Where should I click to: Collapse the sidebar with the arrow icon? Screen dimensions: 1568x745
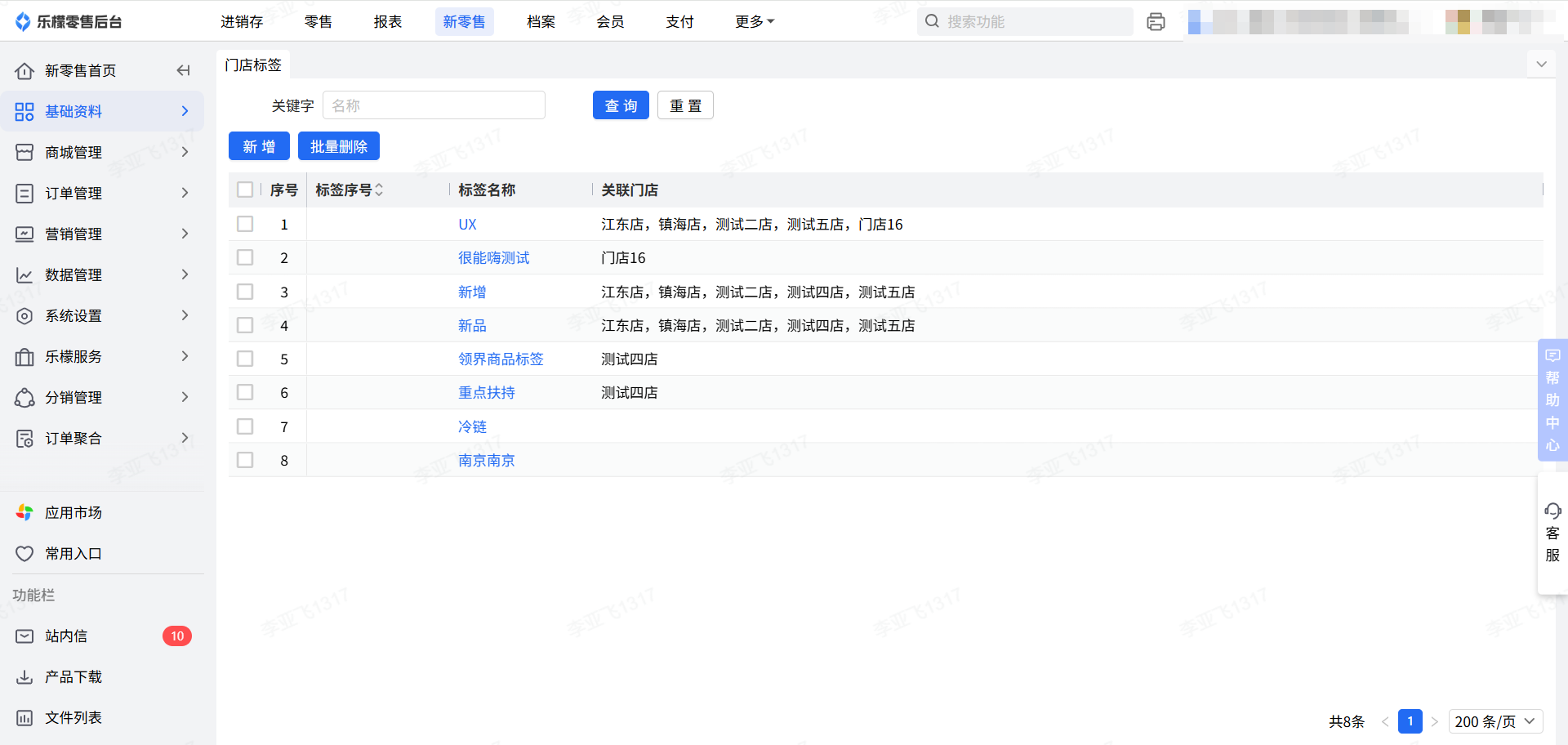click(183, 71)
